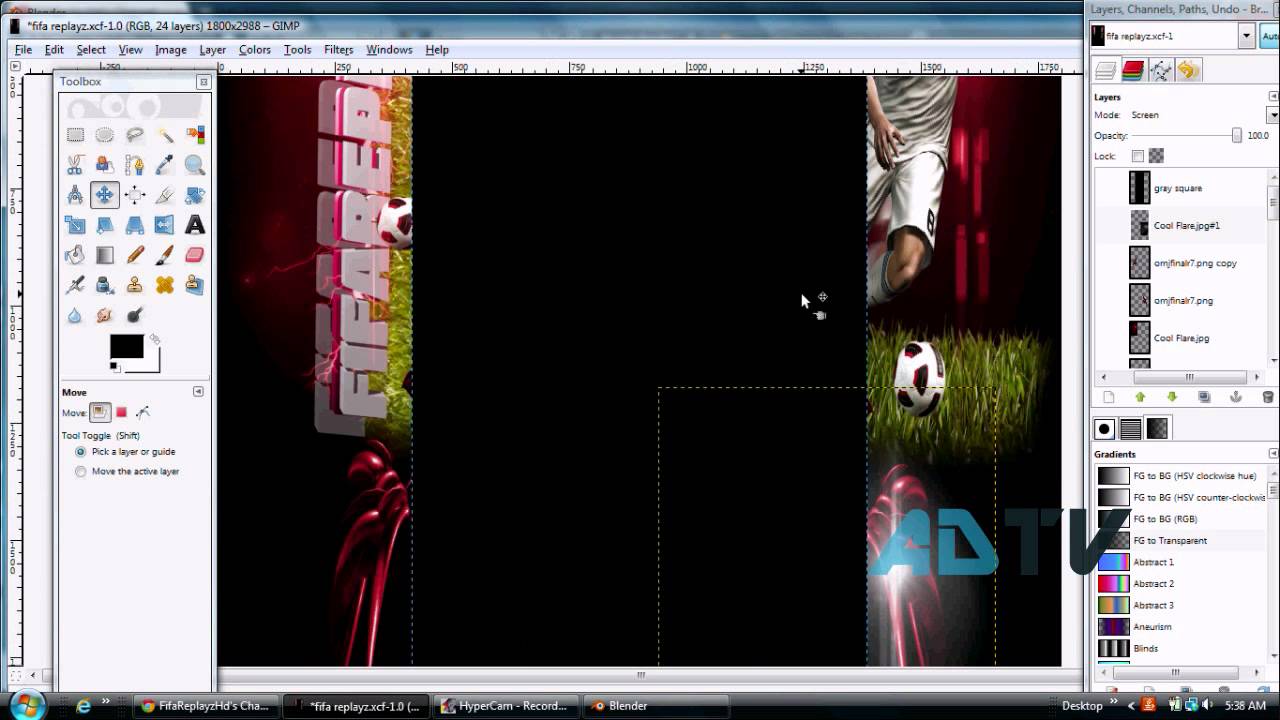
Task: Select the Blur/Sharpen droplet tool
Action: pyautogui.click(x=75, y=315)
